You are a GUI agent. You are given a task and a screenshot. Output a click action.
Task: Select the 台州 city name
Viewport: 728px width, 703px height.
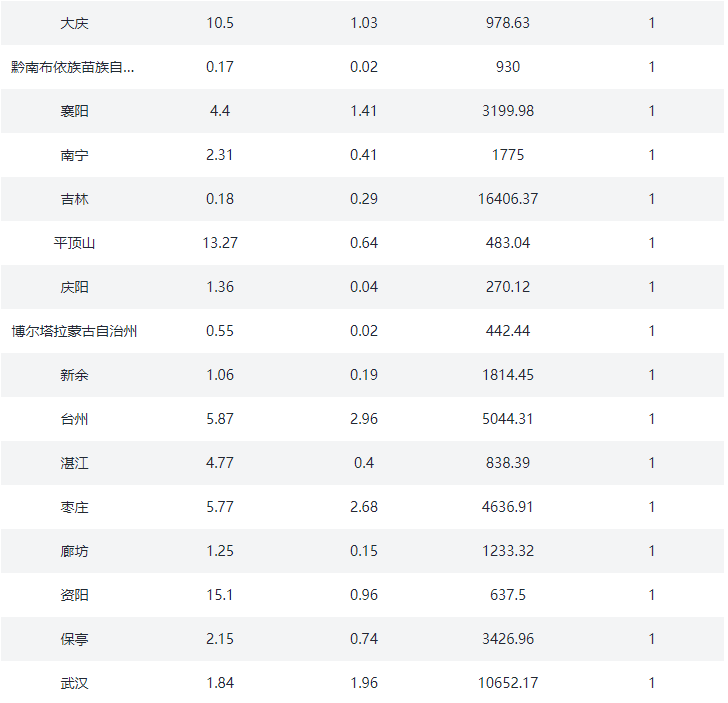click(x=74, y=419)
